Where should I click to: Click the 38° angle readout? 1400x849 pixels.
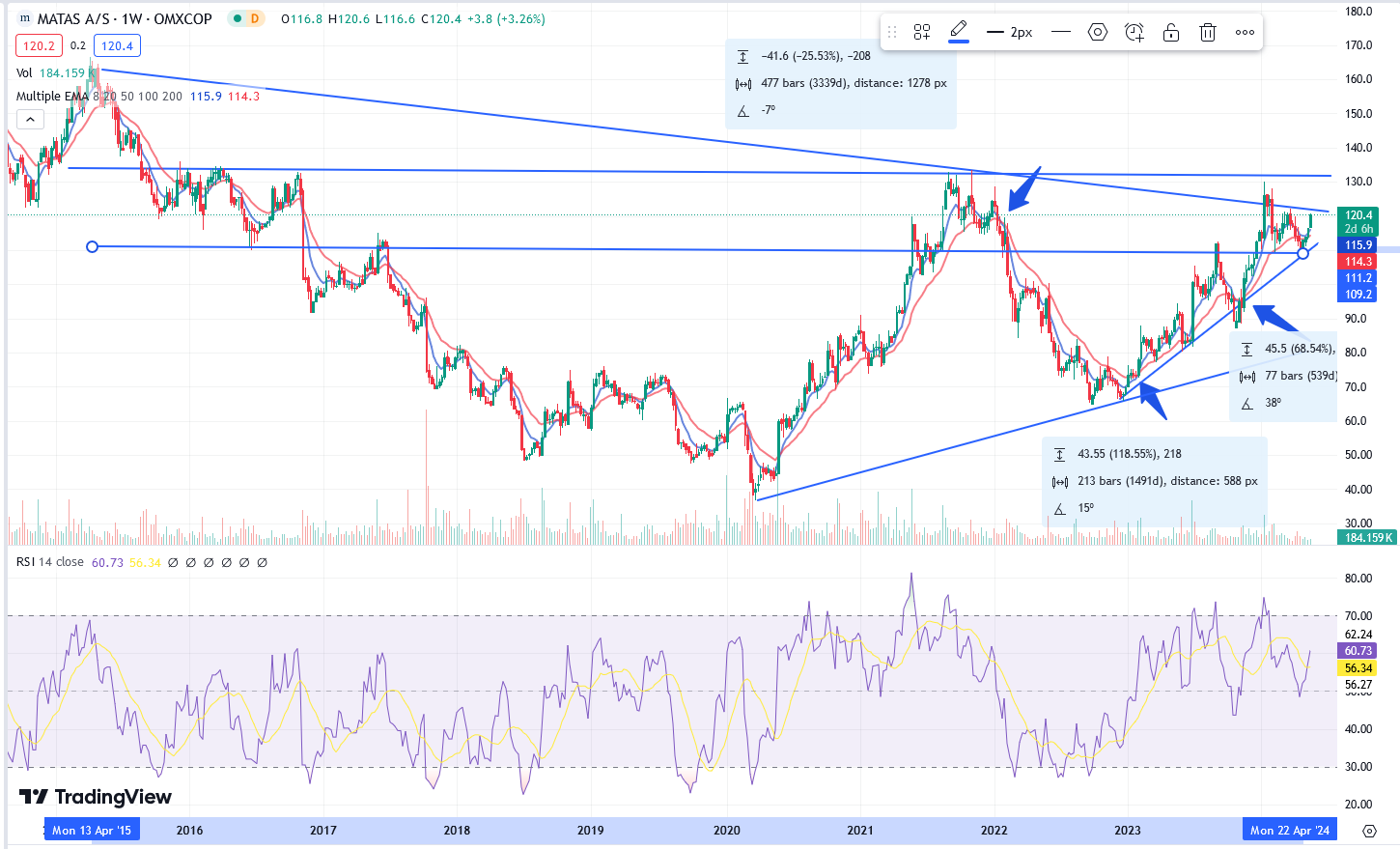point(1274,403)
